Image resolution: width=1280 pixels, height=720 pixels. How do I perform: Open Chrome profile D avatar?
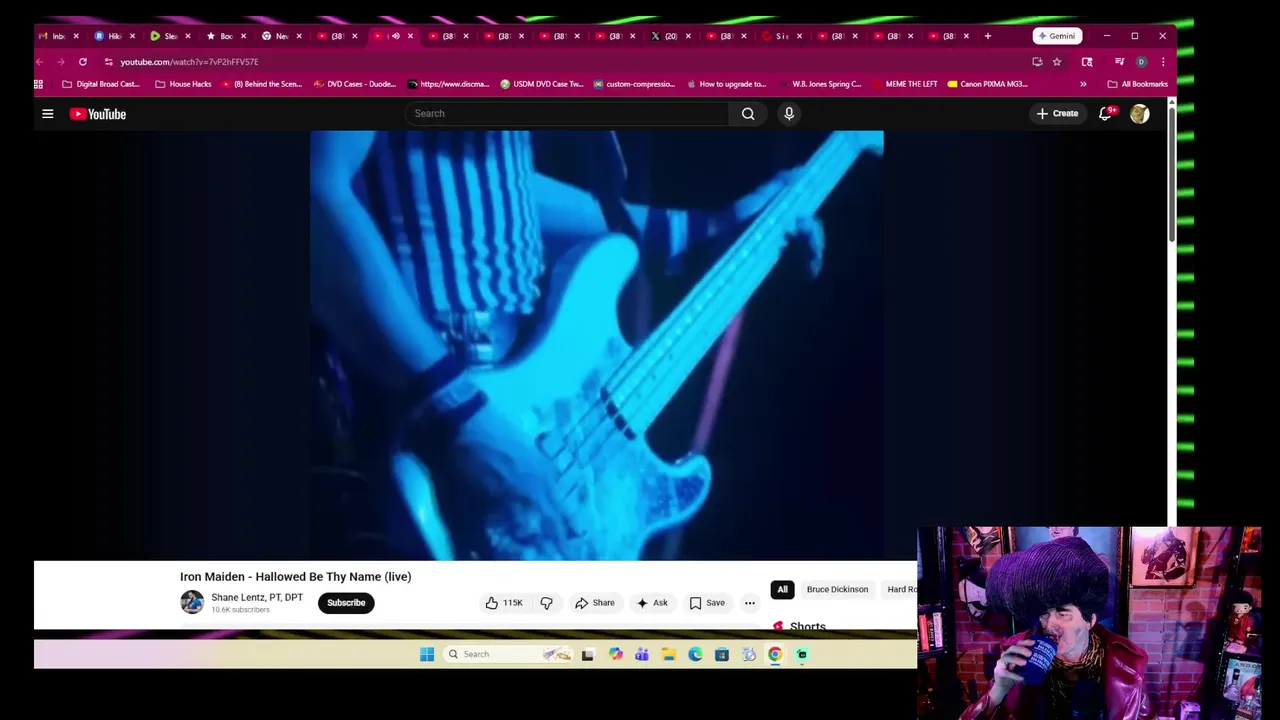point(1141,62)
